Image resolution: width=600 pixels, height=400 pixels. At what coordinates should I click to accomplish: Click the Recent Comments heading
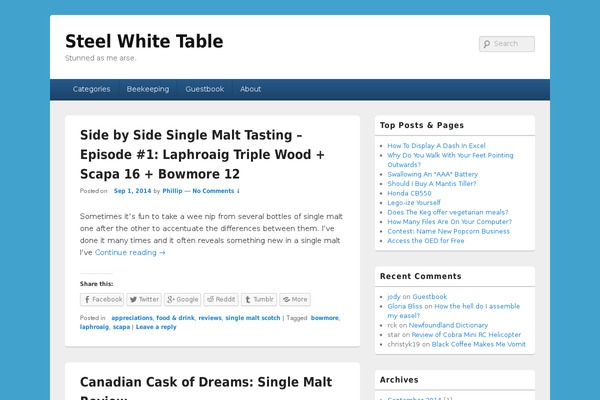(421, 276)
